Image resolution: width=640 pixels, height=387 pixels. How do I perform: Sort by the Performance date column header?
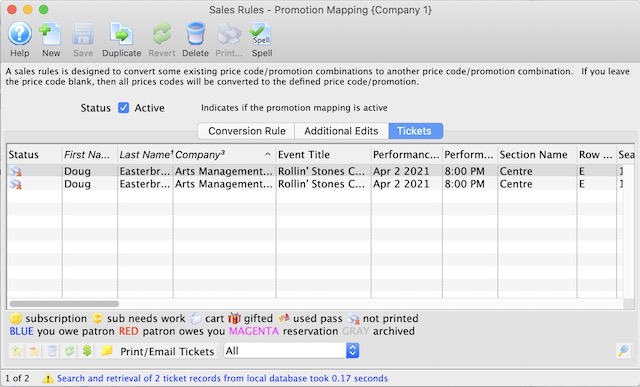click(407, 155)
